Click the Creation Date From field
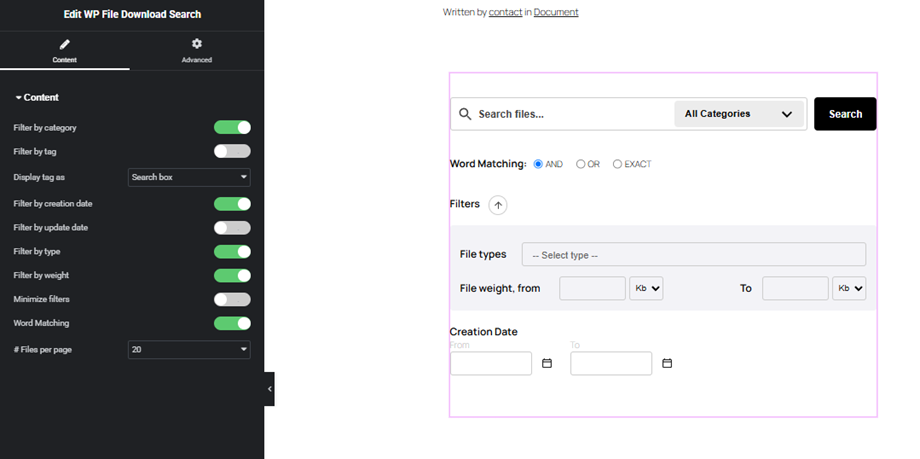Screen dimensions: 920x459 click(x=491, y=363)
